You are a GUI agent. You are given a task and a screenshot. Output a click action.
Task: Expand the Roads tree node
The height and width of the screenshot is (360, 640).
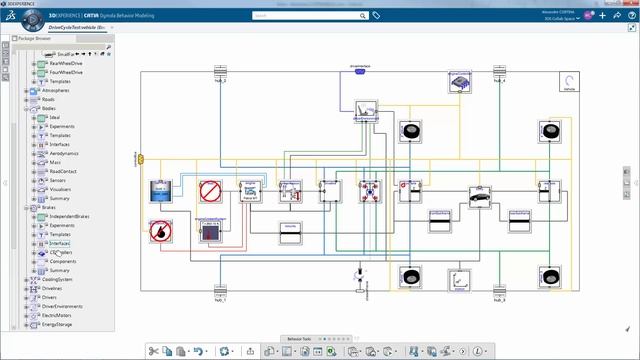pos(27,100)
